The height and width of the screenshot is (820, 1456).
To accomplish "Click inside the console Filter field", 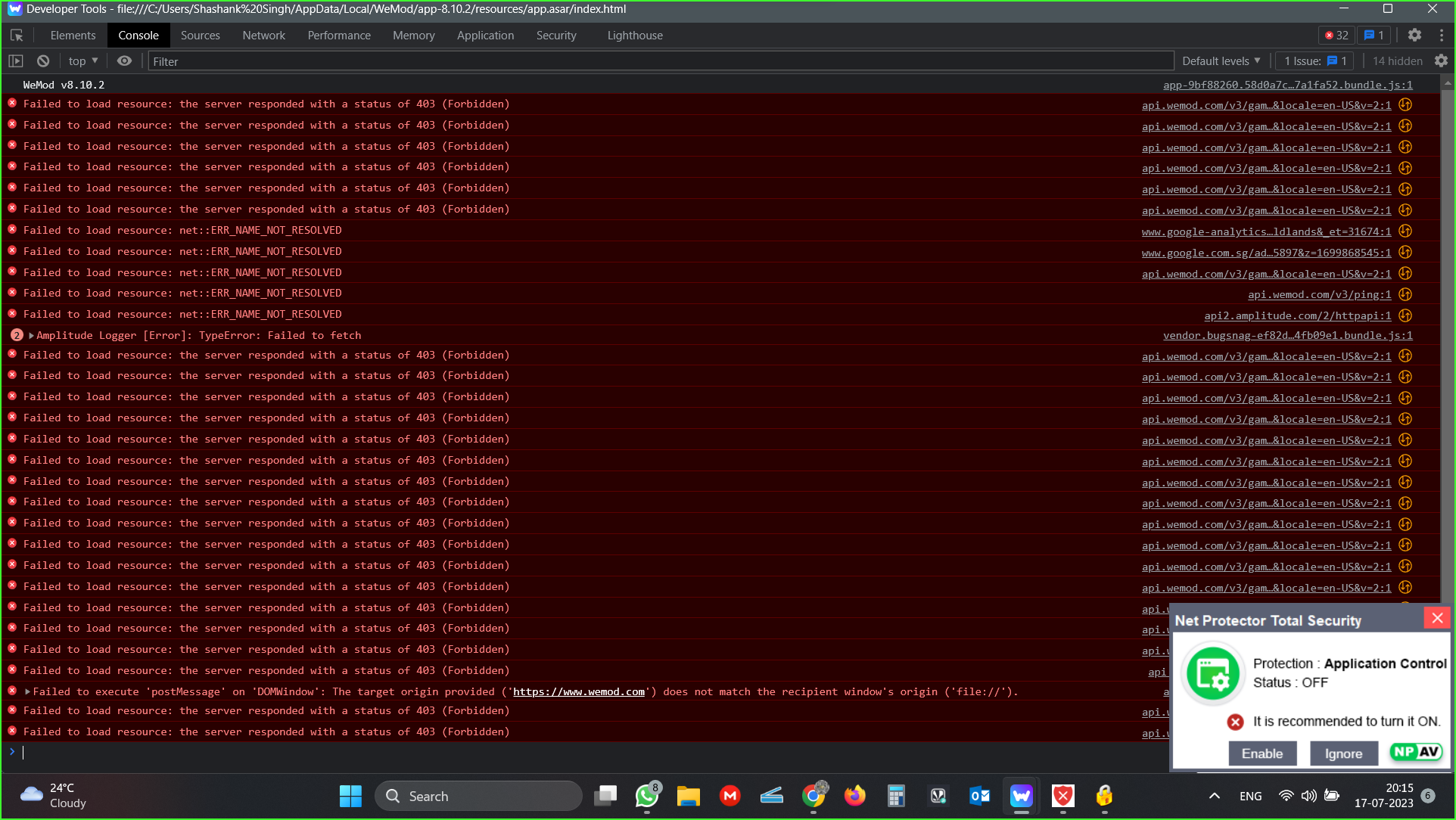I will tap(378, 61).
